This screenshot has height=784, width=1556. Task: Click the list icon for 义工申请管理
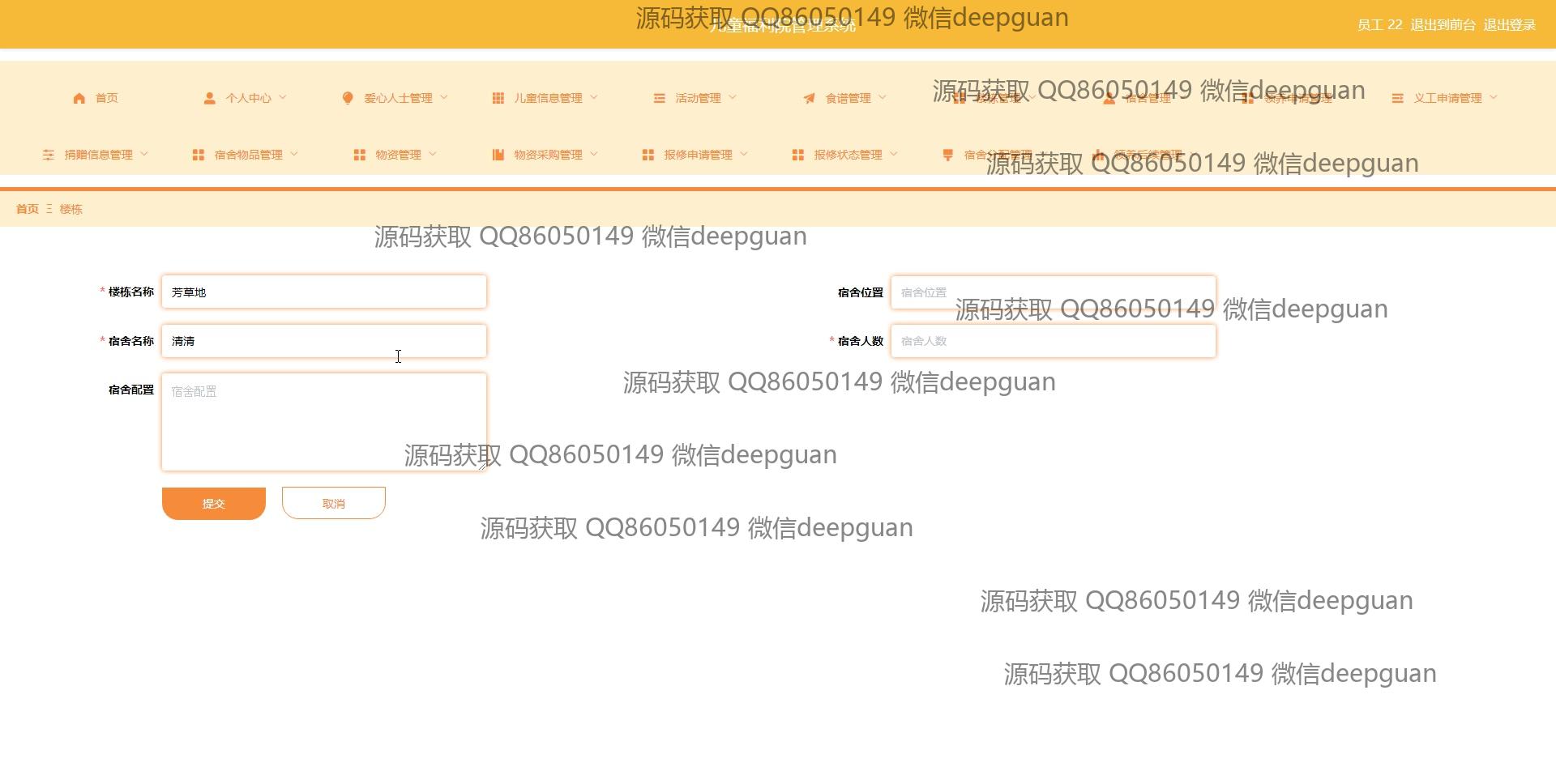[1397, 98]
